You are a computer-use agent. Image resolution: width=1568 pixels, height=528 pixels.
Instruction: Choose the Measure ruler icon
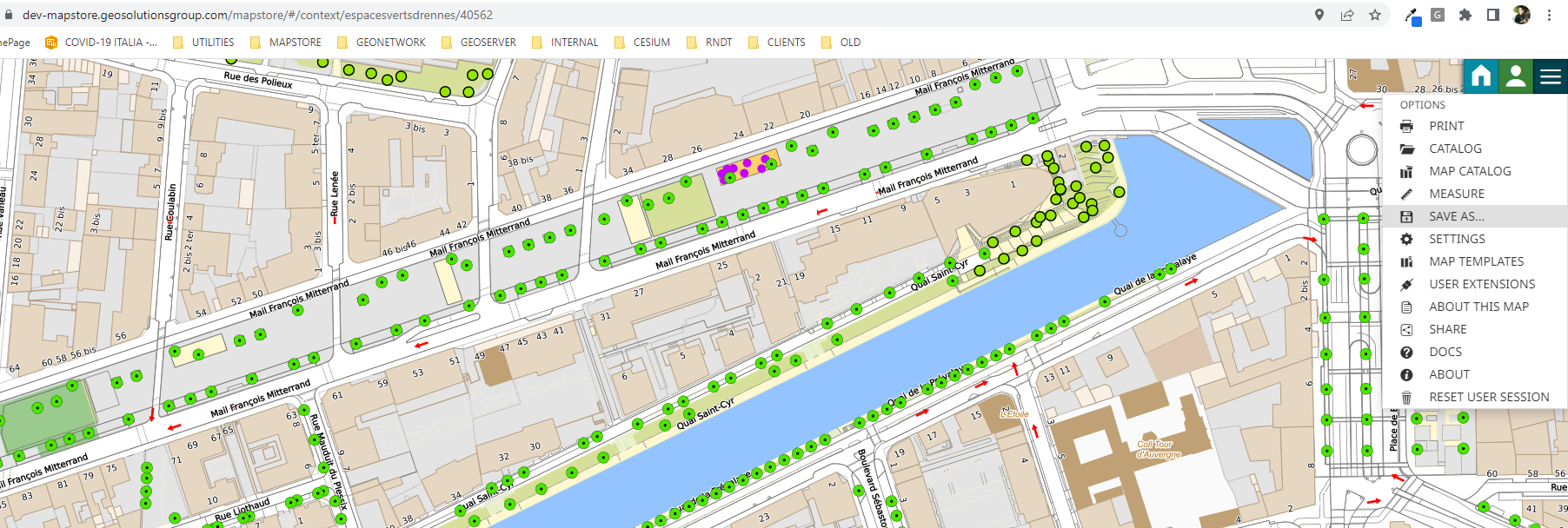point(1406,194)
